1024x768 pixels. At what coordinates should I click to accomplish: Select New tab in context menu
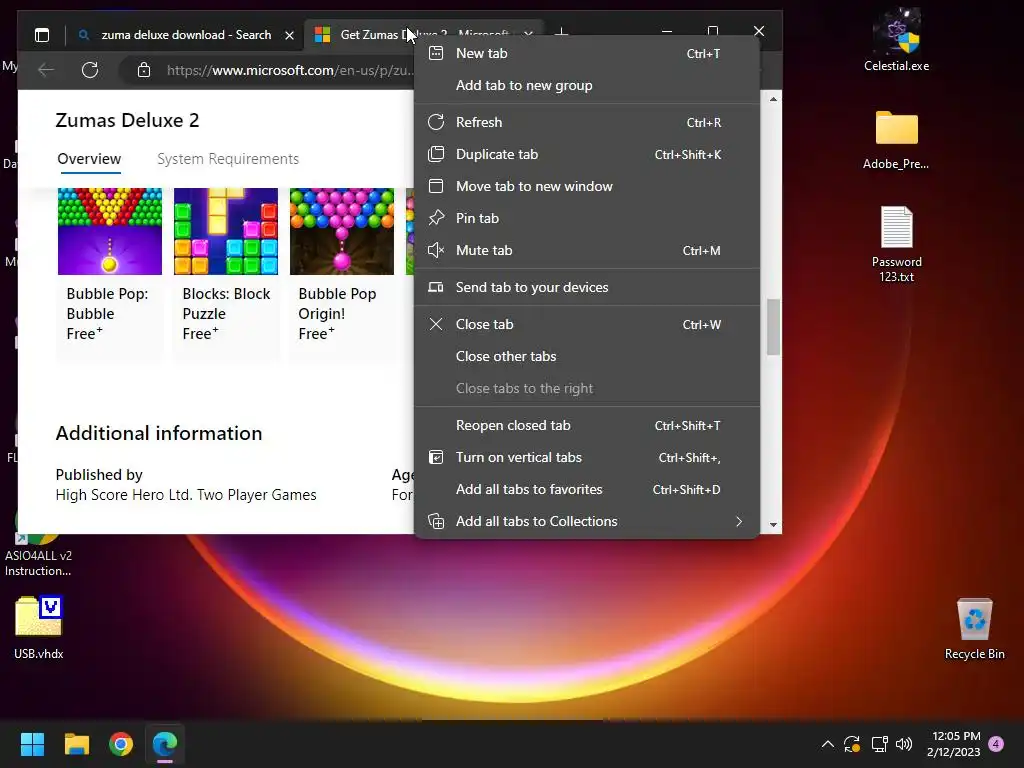(x=586, y=54)
